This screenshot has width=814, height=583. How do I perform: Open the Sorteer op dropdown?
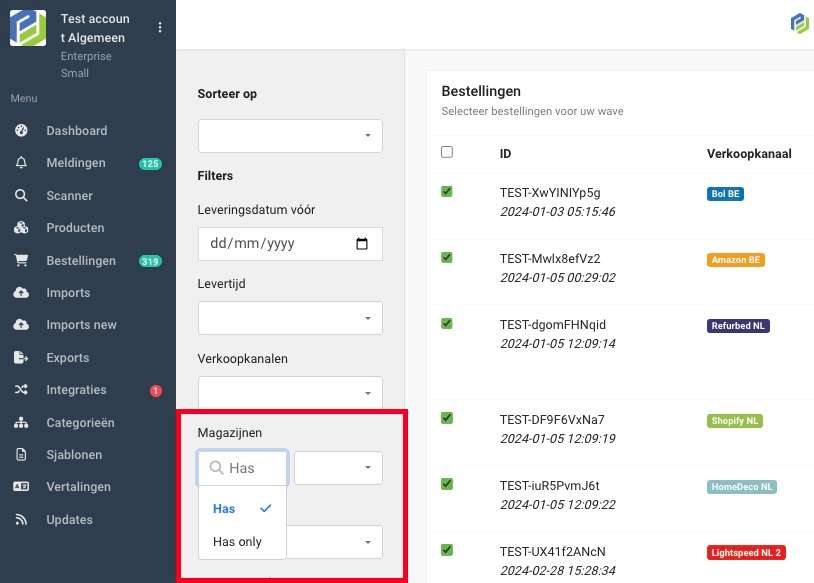pyautogui.click(x=290, y=135)
